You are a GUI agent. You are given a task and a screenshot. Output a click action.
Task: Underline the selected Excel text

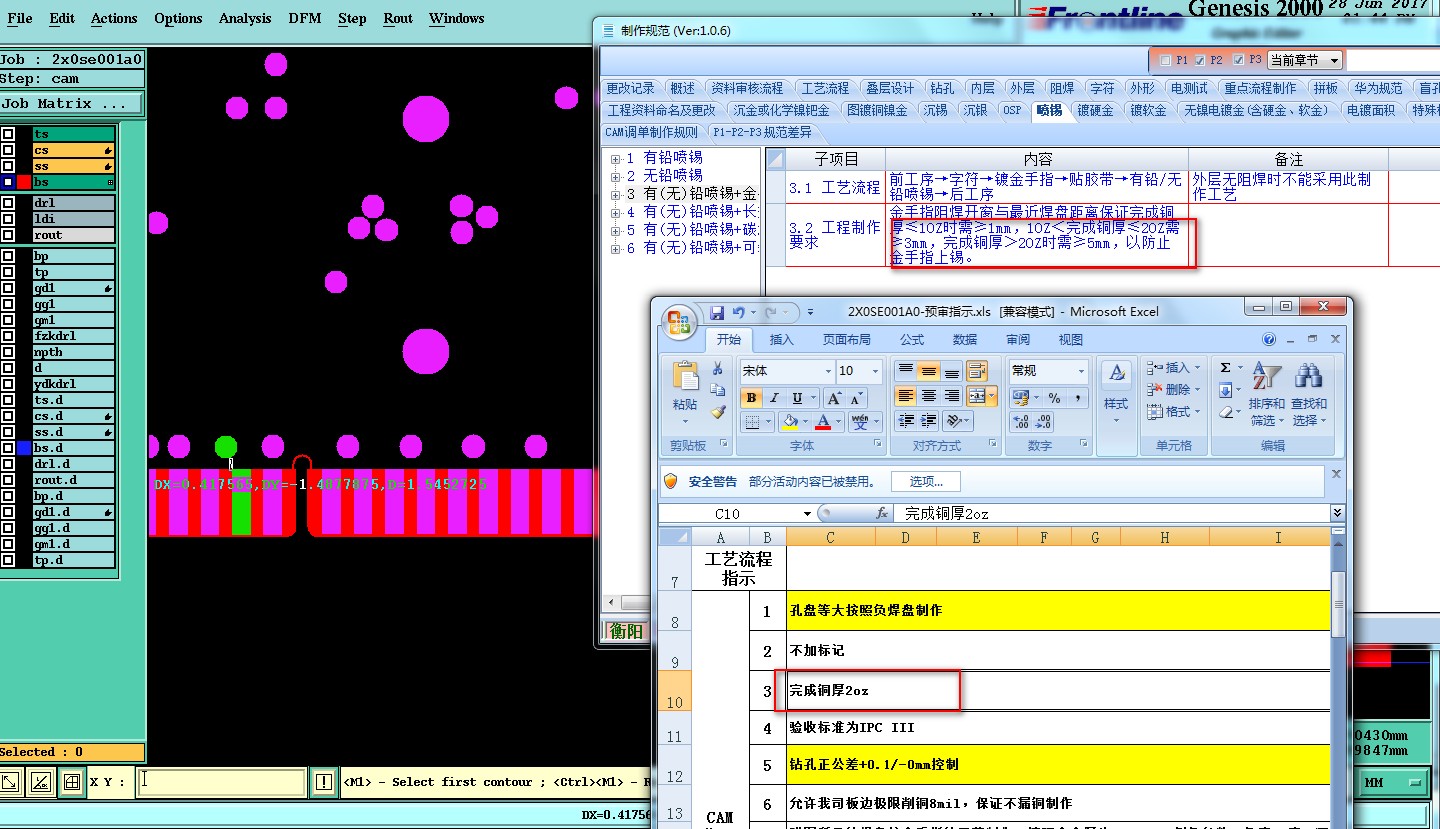797,398
